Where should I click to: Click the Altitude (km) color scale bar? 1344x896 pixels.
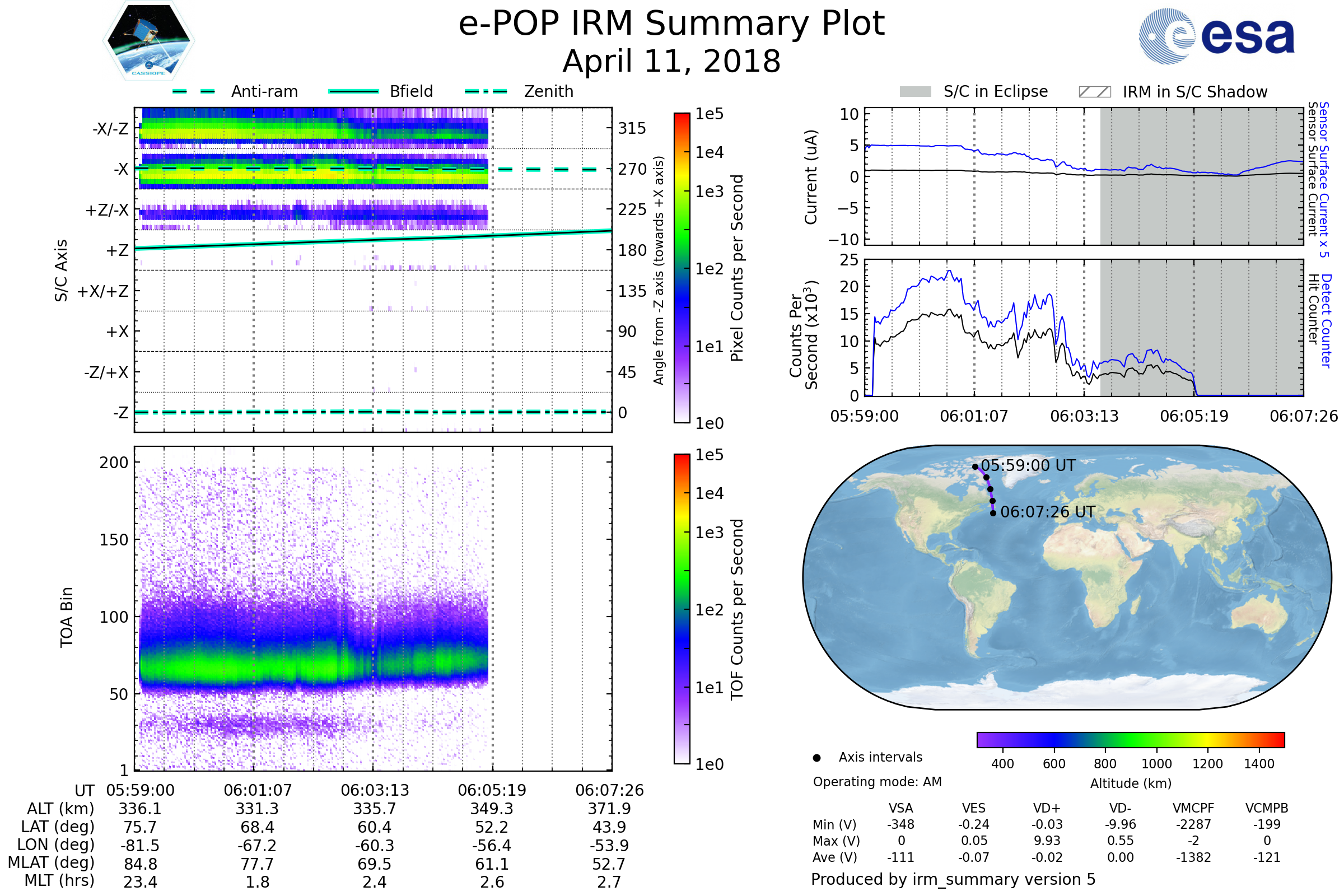point(1130,740)
